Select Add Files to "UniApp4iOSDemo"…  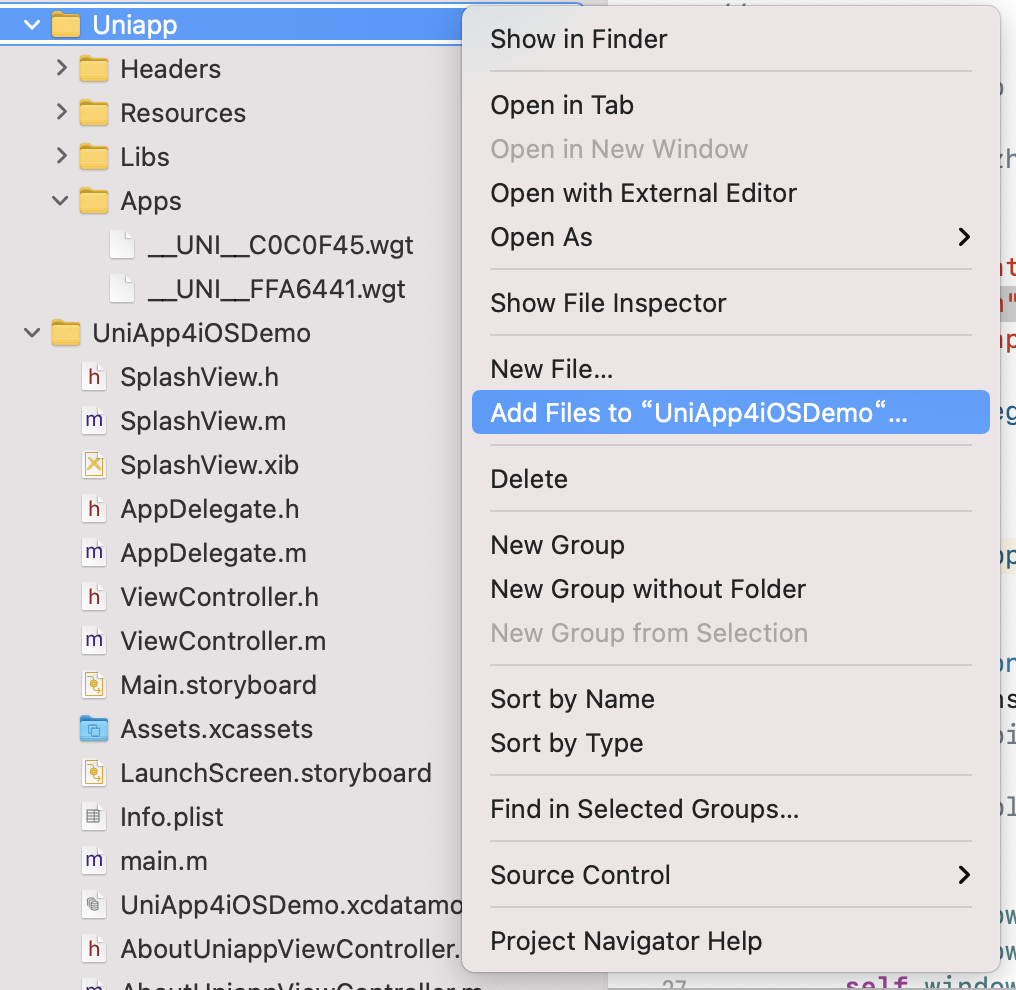[x=731, y=412]
